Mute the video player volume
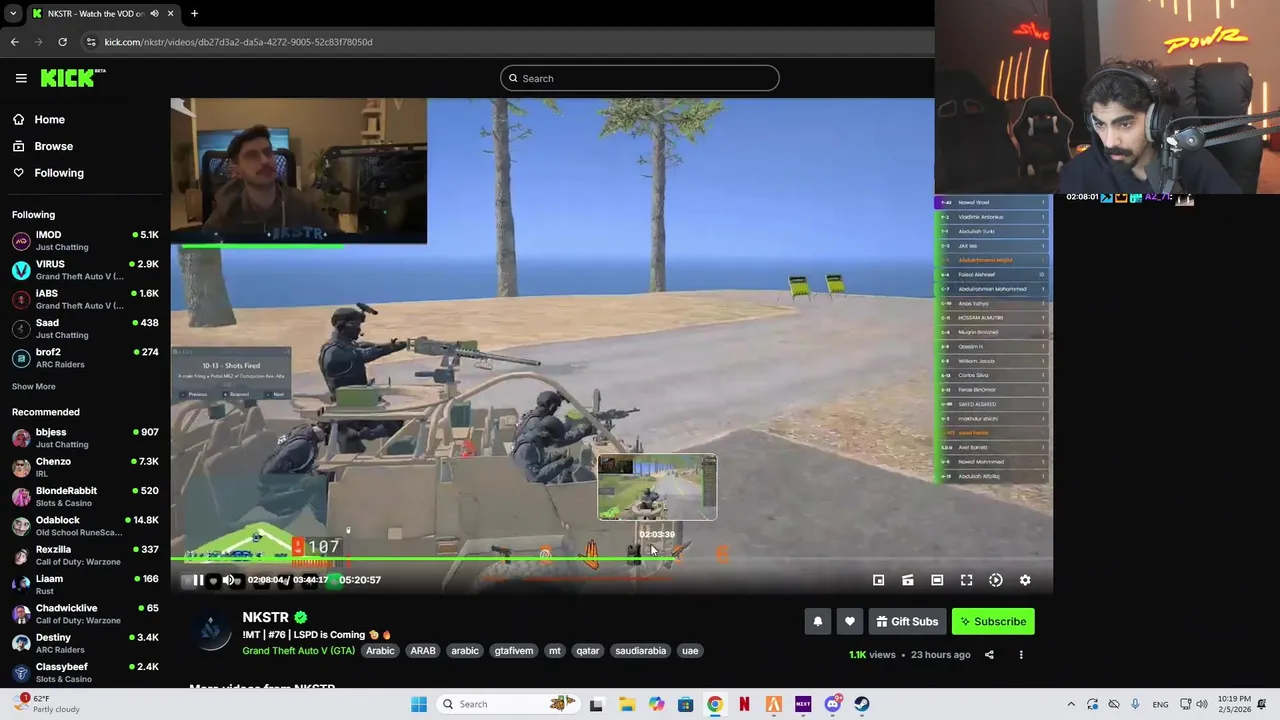This screenshot has height=720, width=1280. (228, 580)
